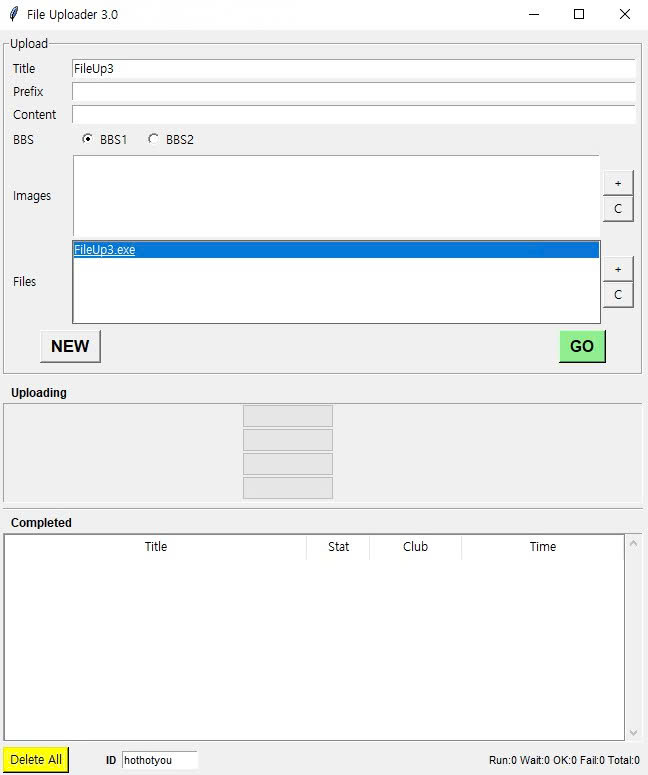Select FileUp3.exe in the Files list
The width and height of the screenshot is (648, 775).
[x=336, y=250]
